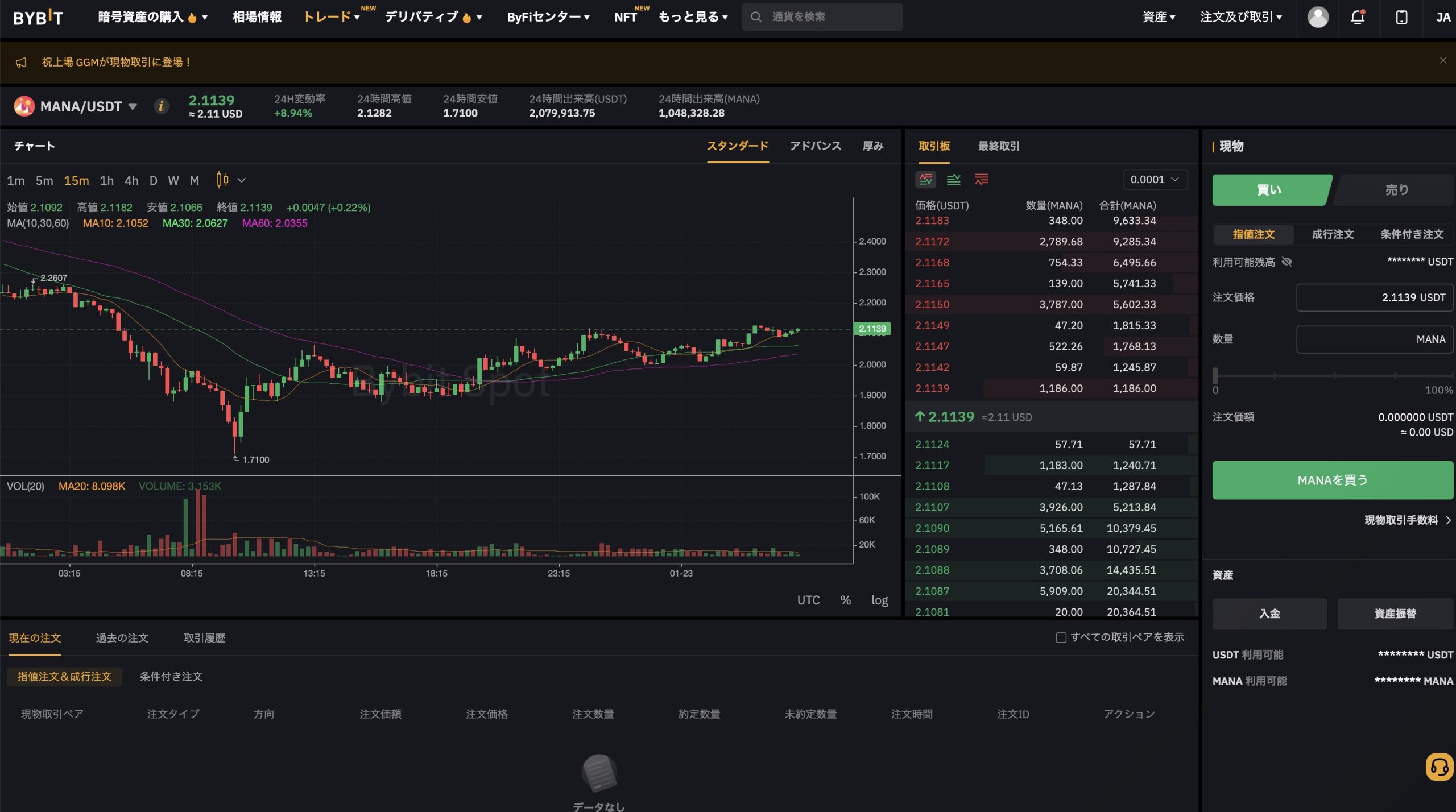The width and height of the screenshot is (1456, 812).
Task: Enable すべての取引ペアを表示 checkbox
Action: point(1060,638)
